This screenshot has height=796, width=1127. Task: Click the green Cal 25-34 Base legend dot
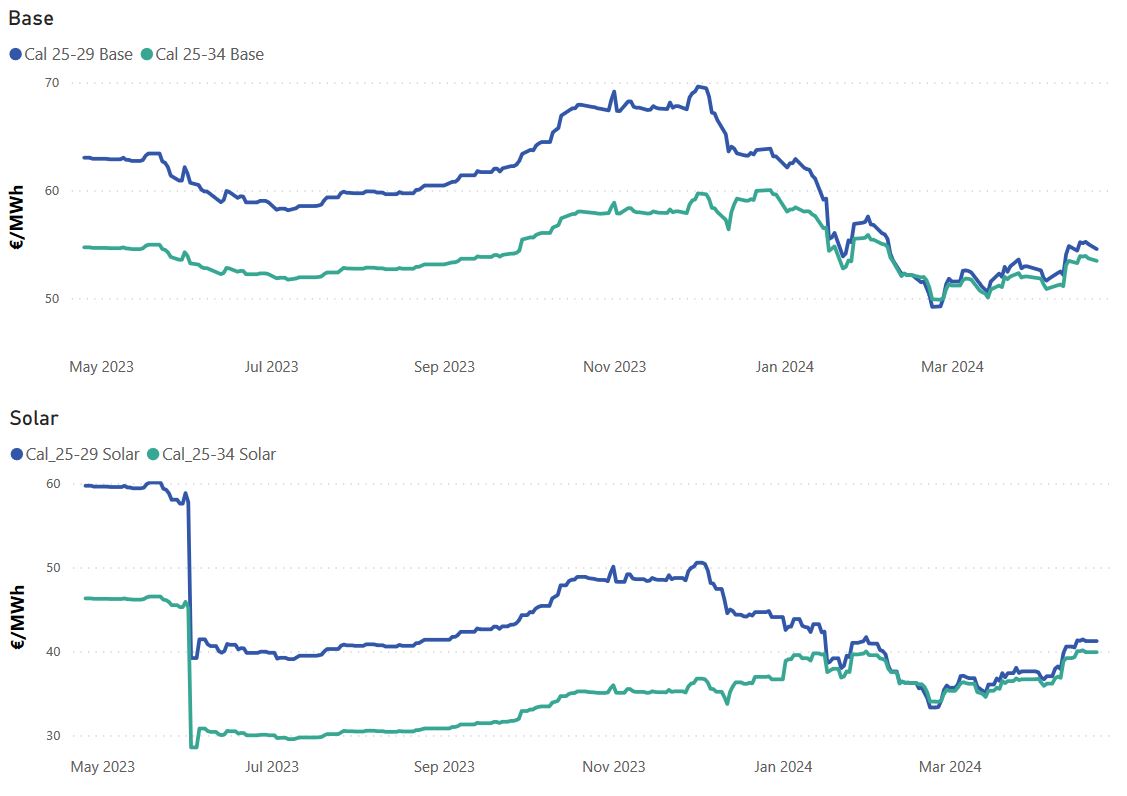click(147, 54)
